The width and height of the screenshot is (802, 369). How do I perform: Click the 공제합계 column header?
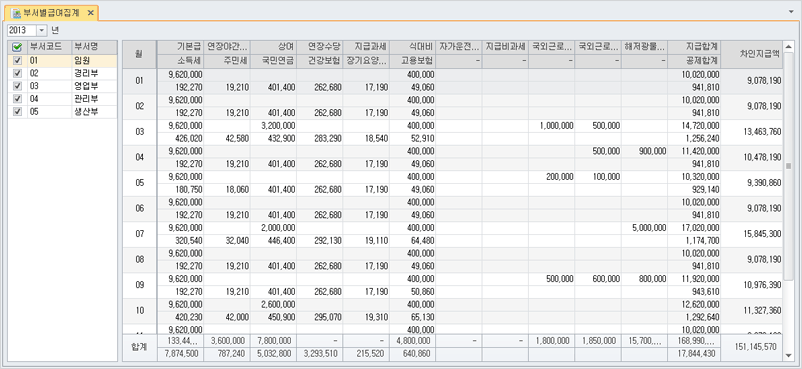tap(694, 61)
